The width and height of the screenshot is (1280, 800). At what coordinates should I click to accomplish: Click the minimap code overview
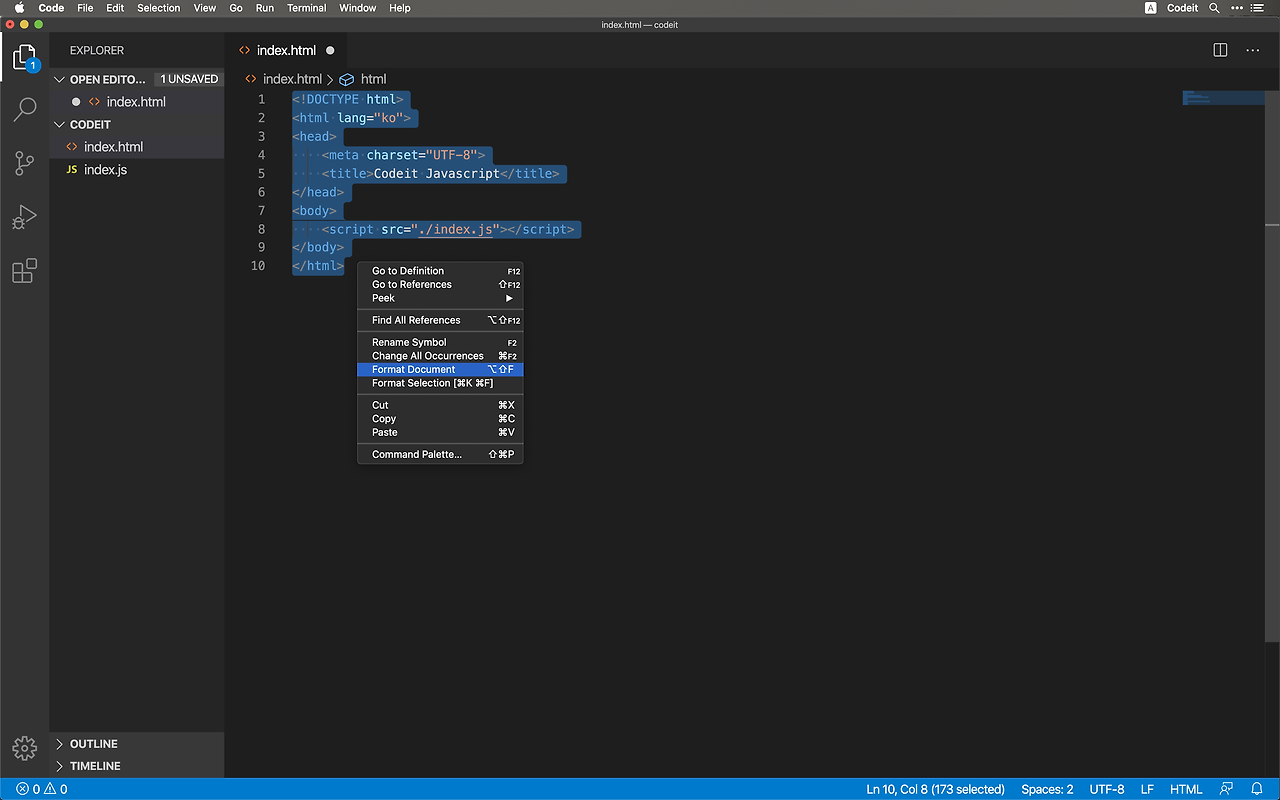pos(1224,98)
